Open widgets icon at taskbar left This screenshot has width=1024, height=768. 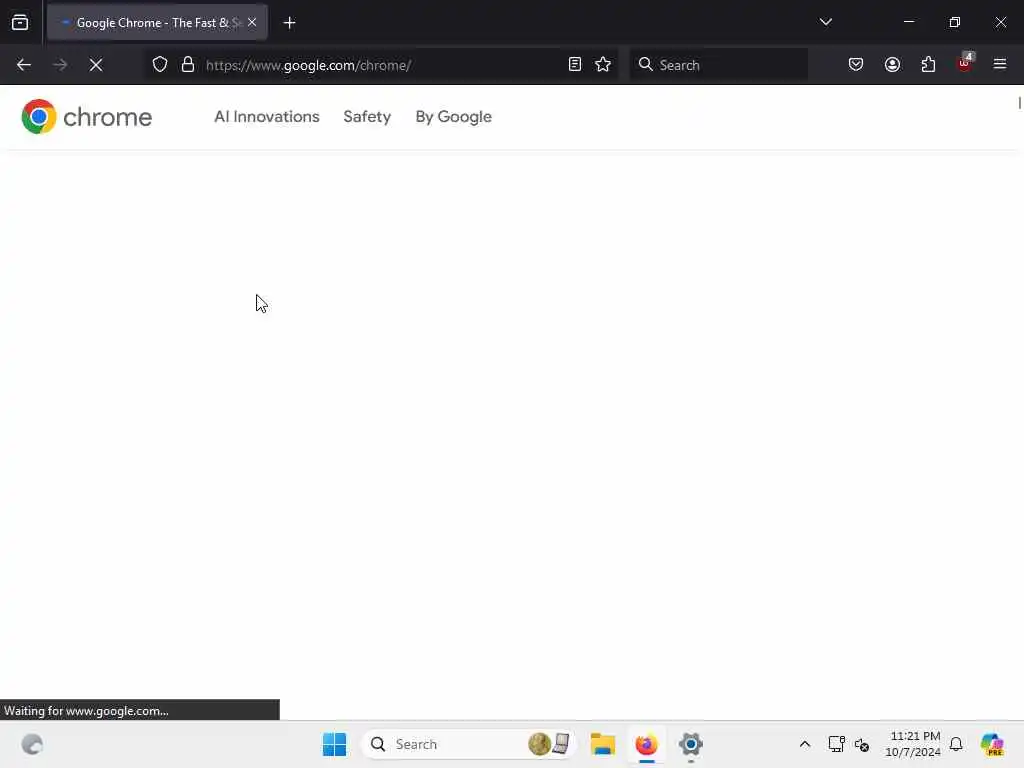click(32, 744)
